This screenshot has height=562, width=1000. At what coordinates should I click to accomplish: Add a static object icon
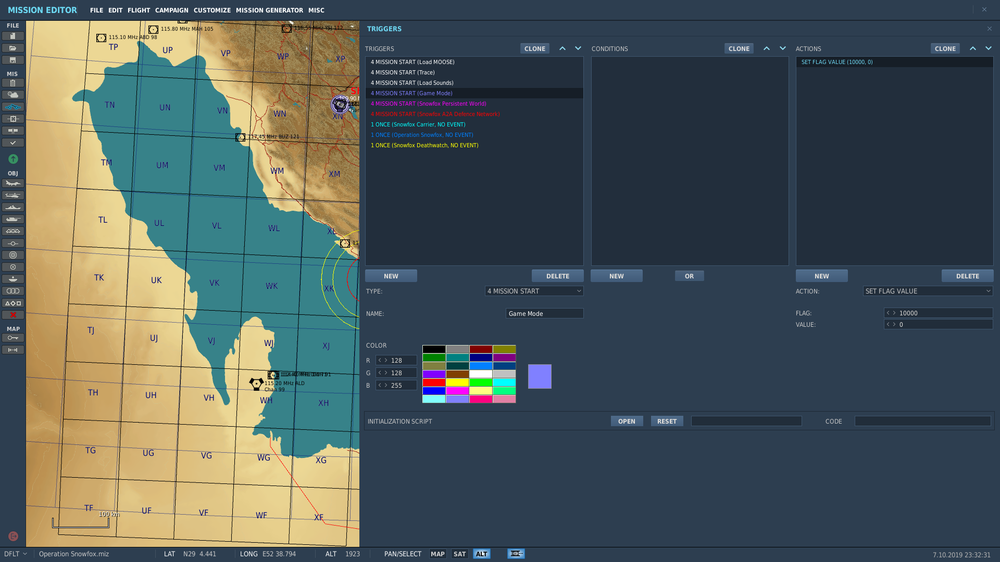pos(12,231)
